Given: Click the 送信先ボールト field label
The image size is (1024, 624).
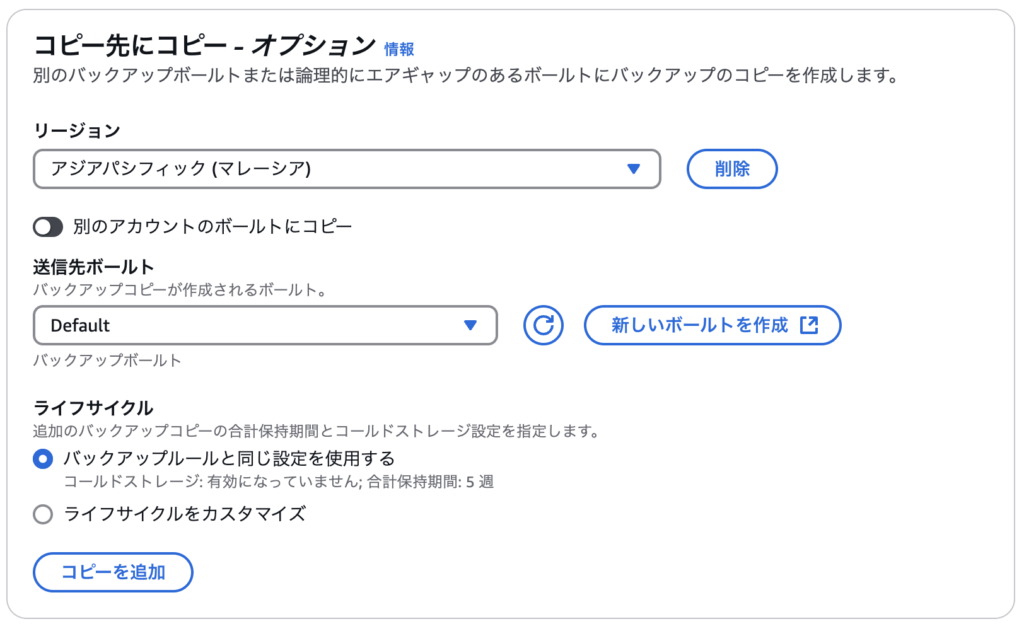Looking at the screenshot, I should click(x=93, y=267).
